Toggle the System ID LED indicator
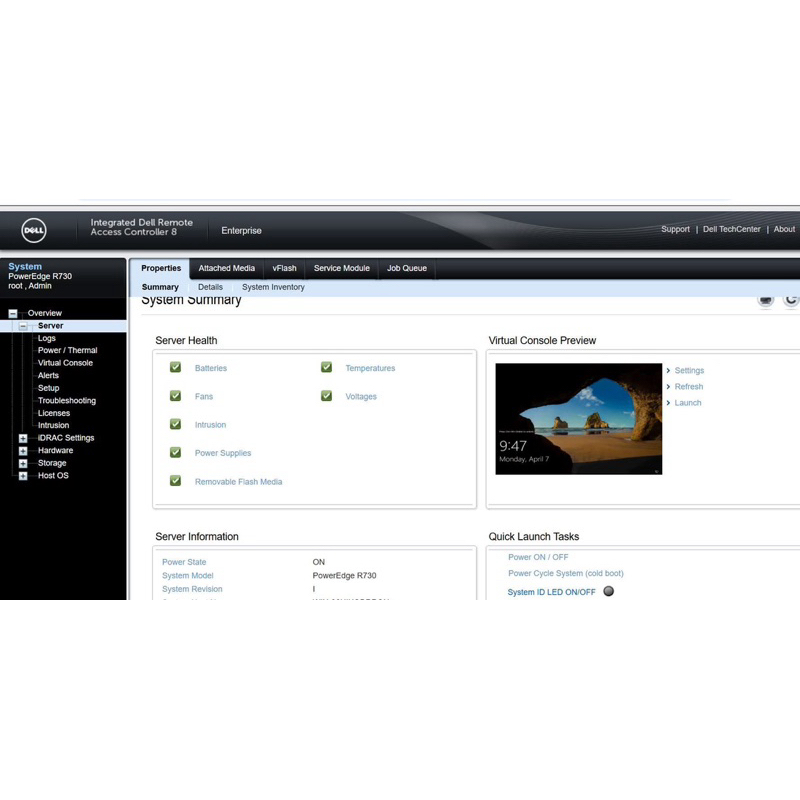800x800 pixels. [x=608, y=591]
